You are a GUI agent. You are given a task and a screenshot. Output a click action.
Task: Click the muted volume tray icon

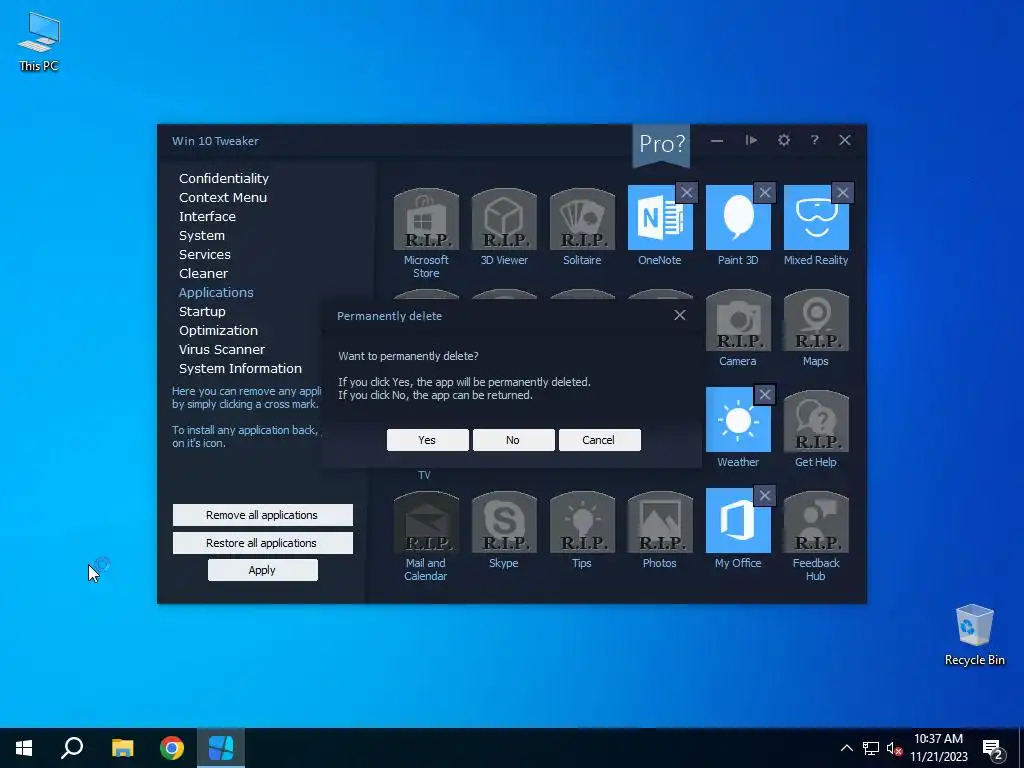tap(894, 748)
